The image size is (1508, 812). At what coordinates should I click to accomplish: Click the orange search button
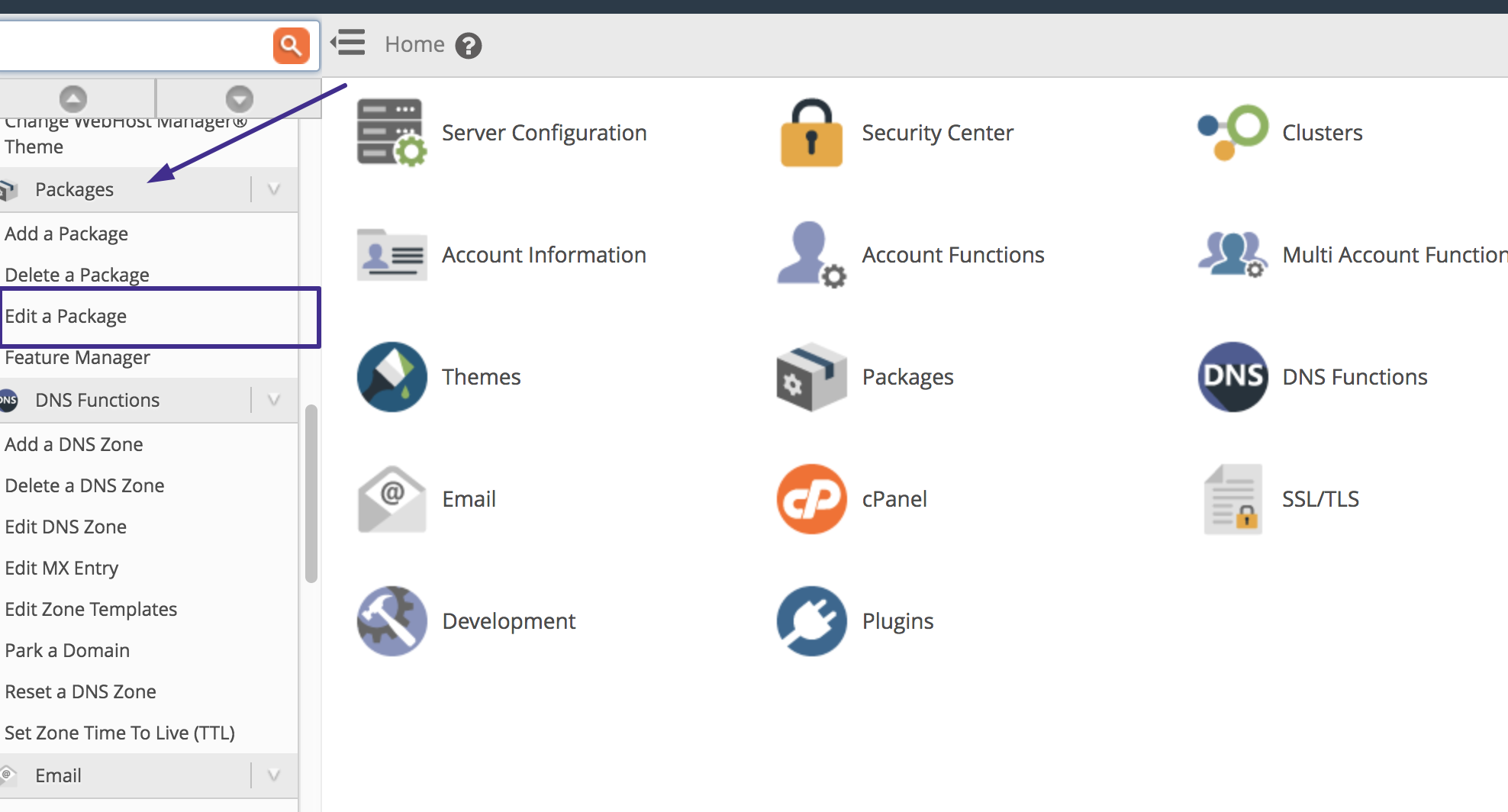pos(291,46)
